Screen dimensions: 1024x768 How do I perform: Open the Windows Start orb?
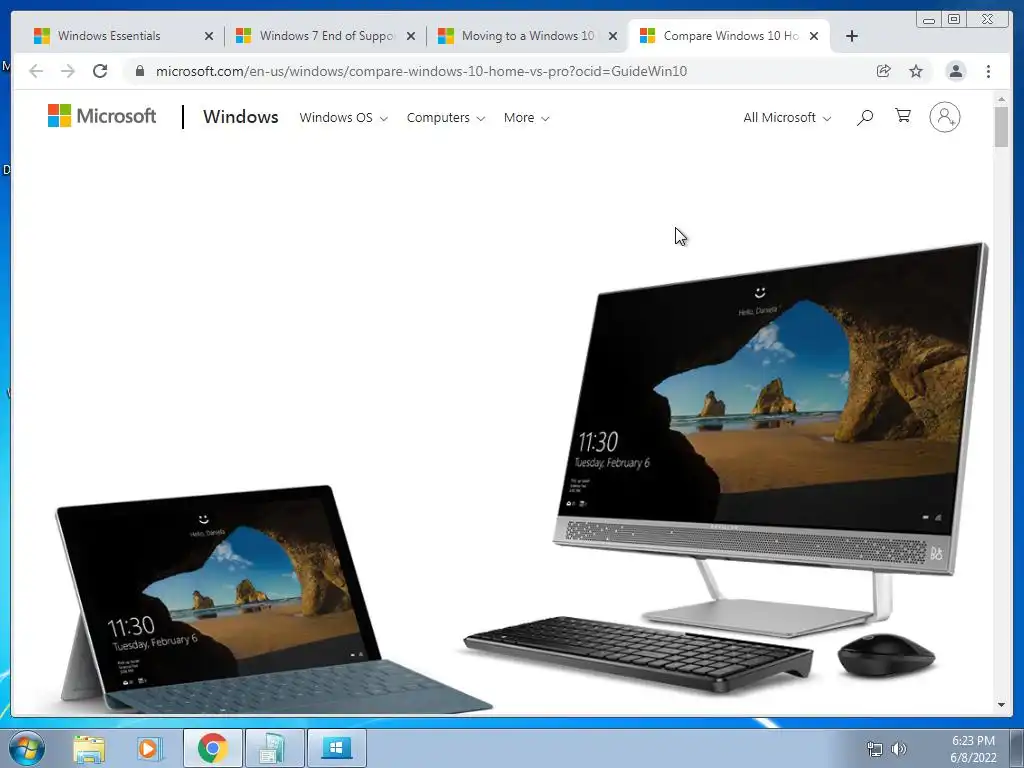pyautogui.click(x=27, y=749)
